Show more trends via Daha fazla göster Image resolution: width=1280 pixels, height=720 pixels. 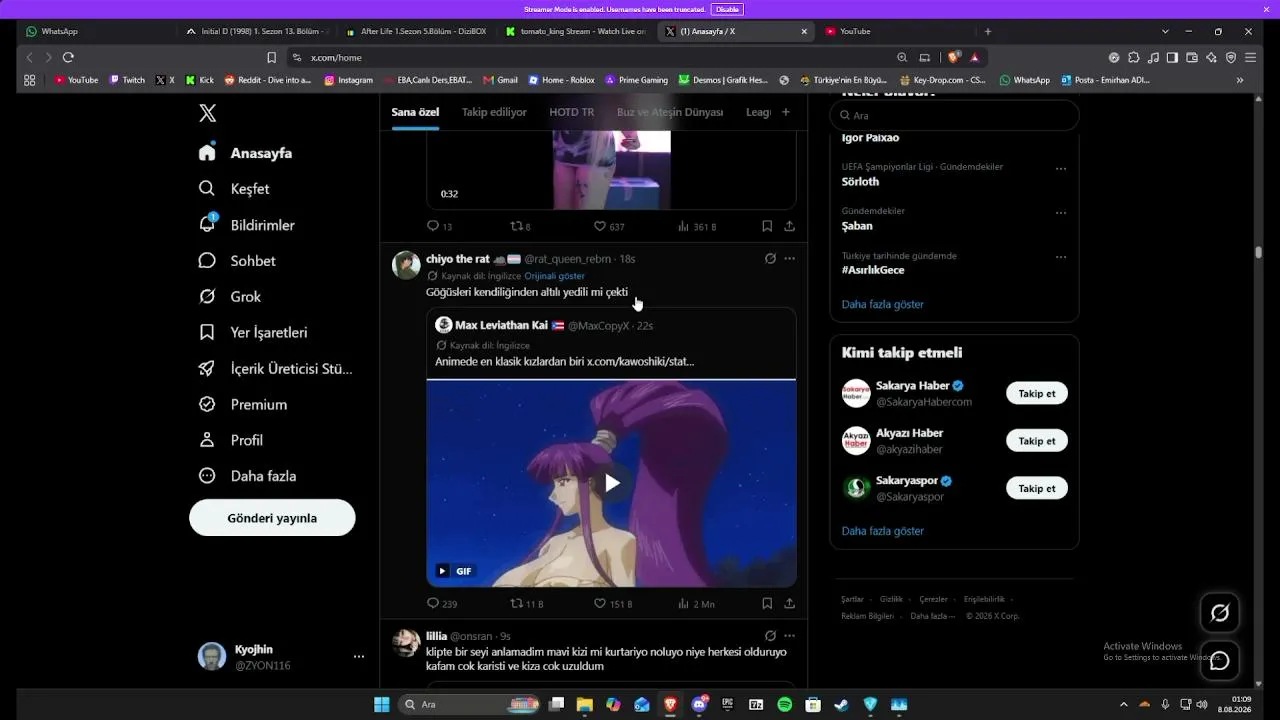click(x=883, y=304)
